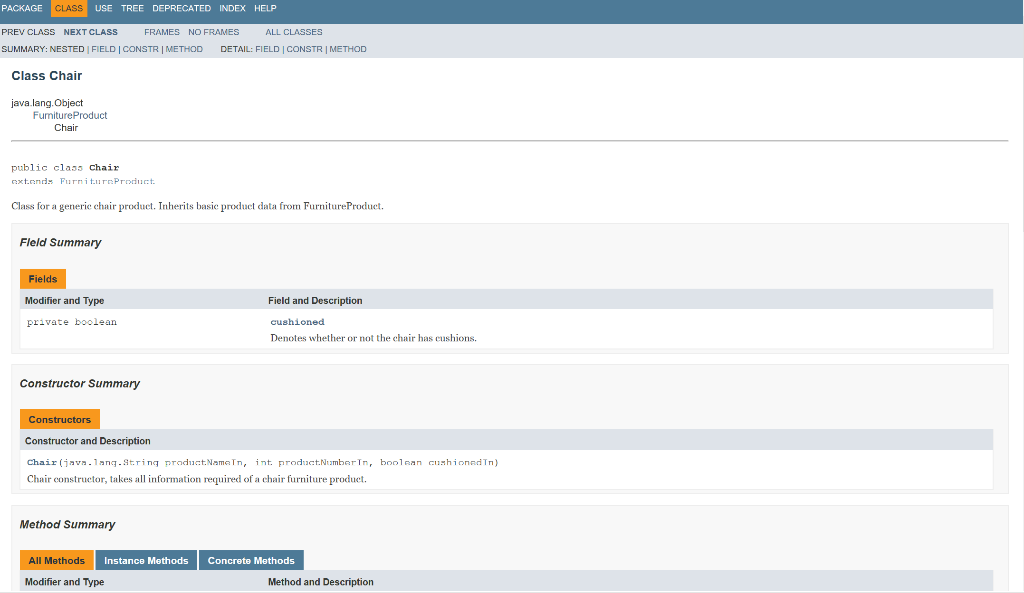
Task: Jump to Constr summary section
Action: pyautogui.click(x=140, y=48)
